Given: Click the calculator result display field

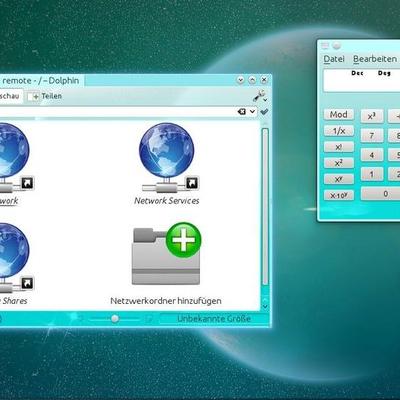Looking at the screenshot, I should coord(361,80).
